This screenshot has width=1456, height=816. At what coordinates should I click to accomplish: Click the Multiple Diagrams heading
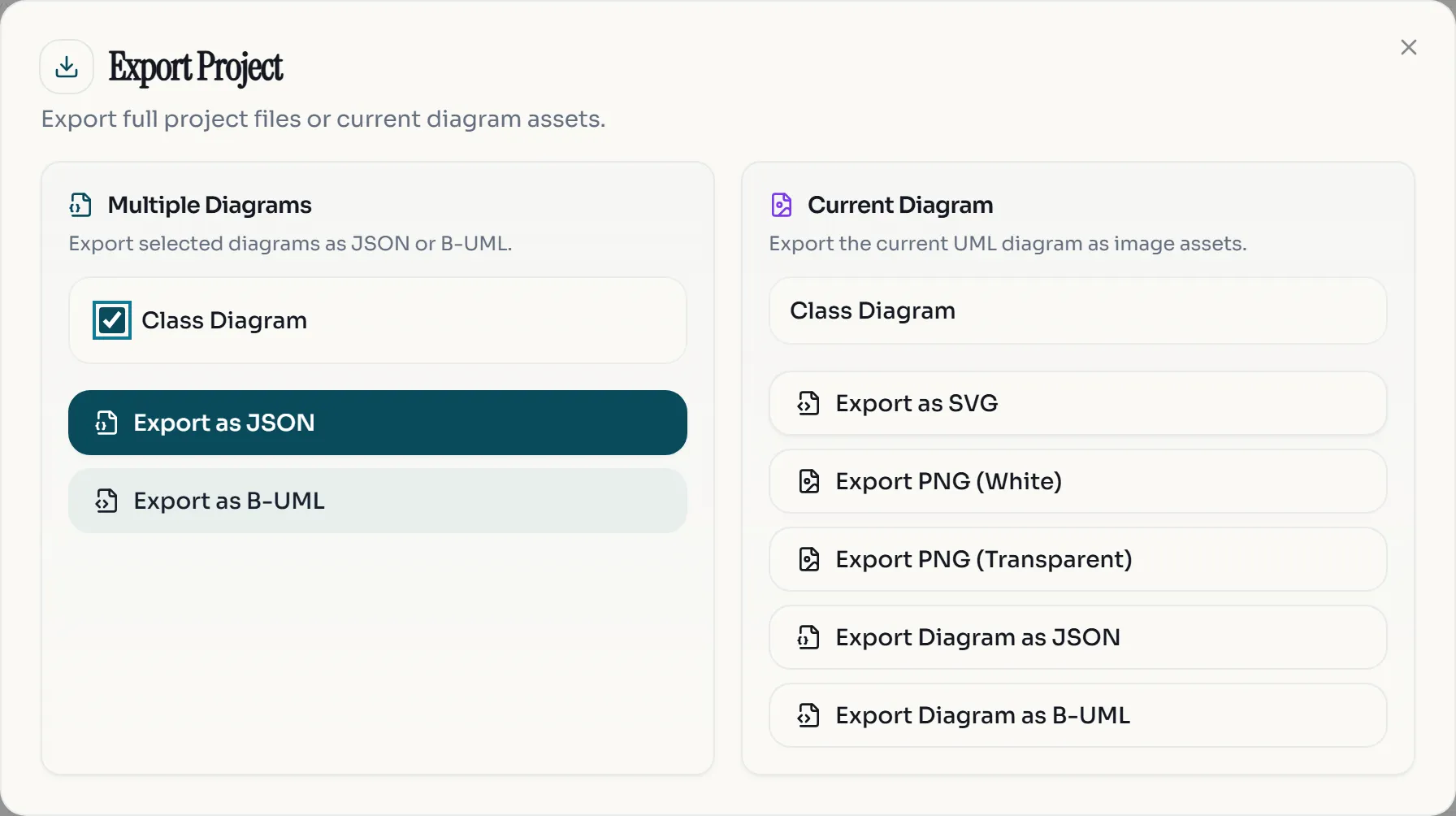(210, 205)
